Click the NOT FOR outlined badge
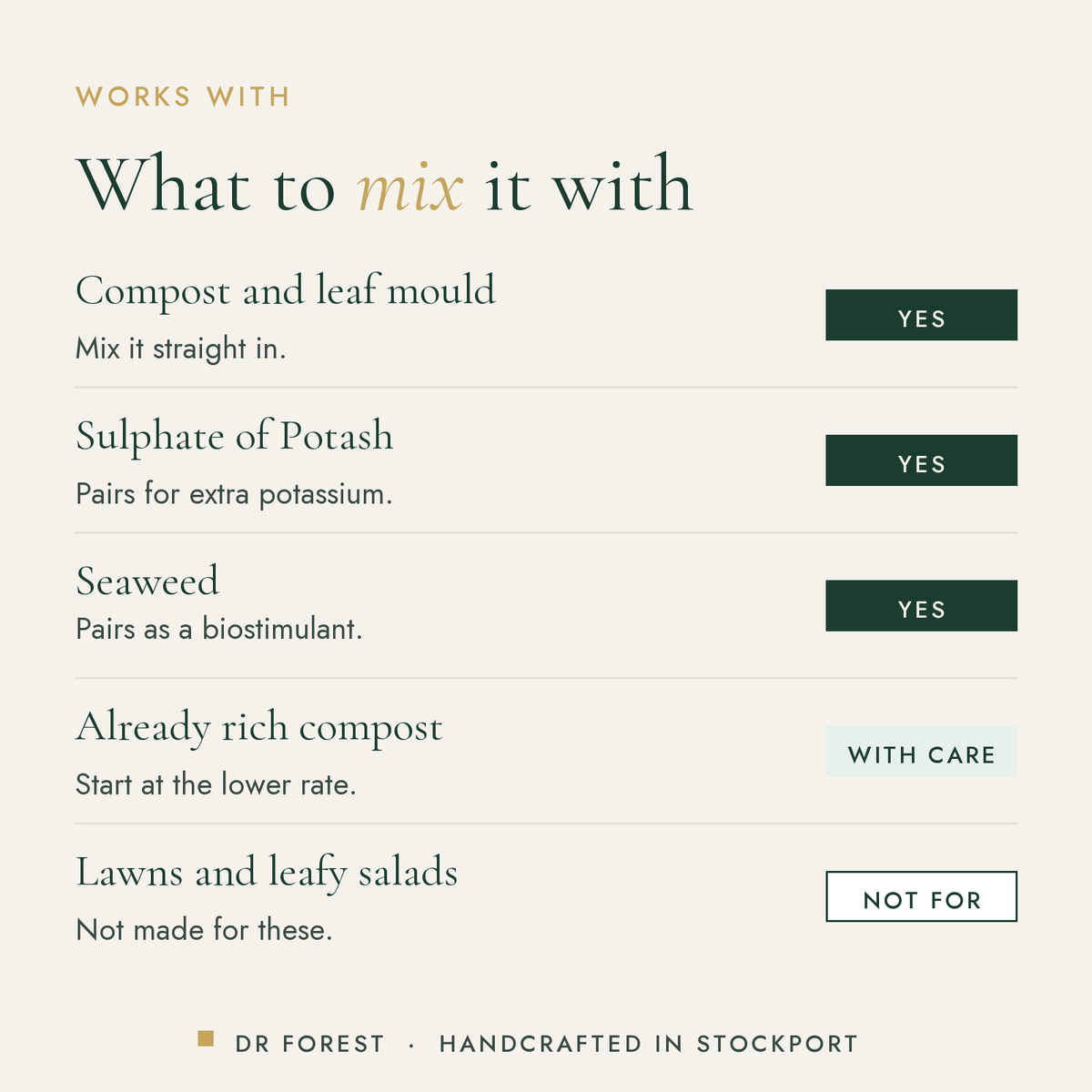This screenshot has height=1092, width=1092. click(921, 897)
